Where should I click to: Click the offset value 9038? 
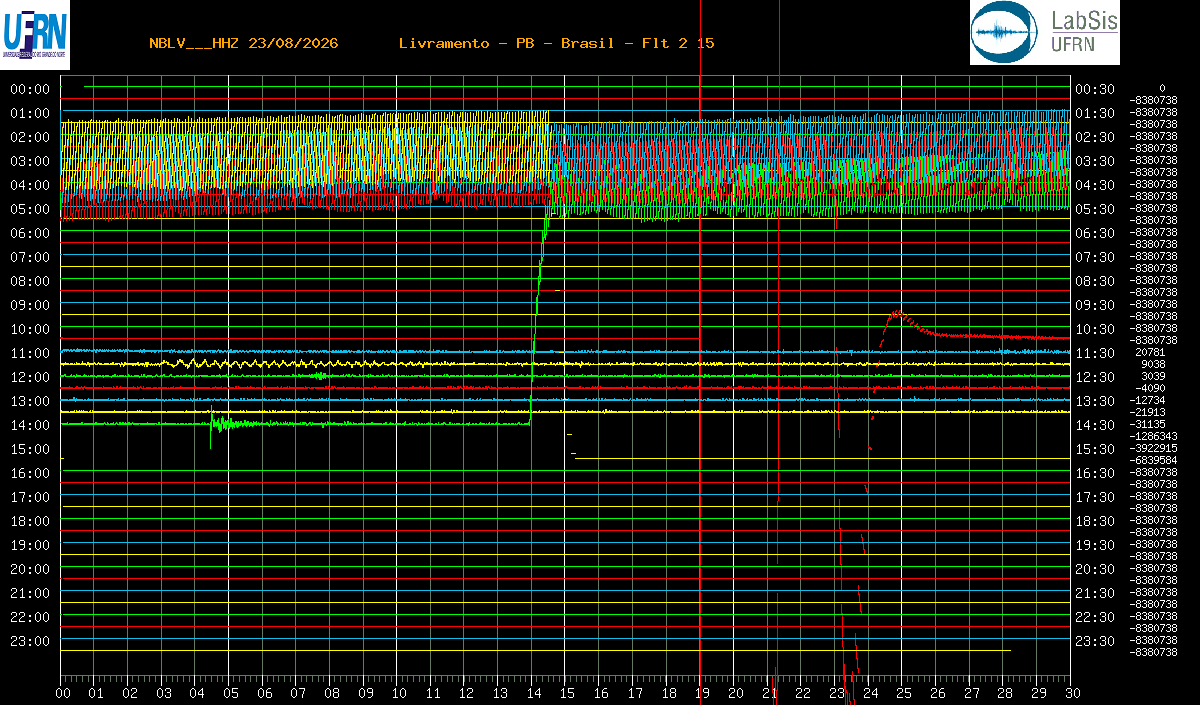1154,365
